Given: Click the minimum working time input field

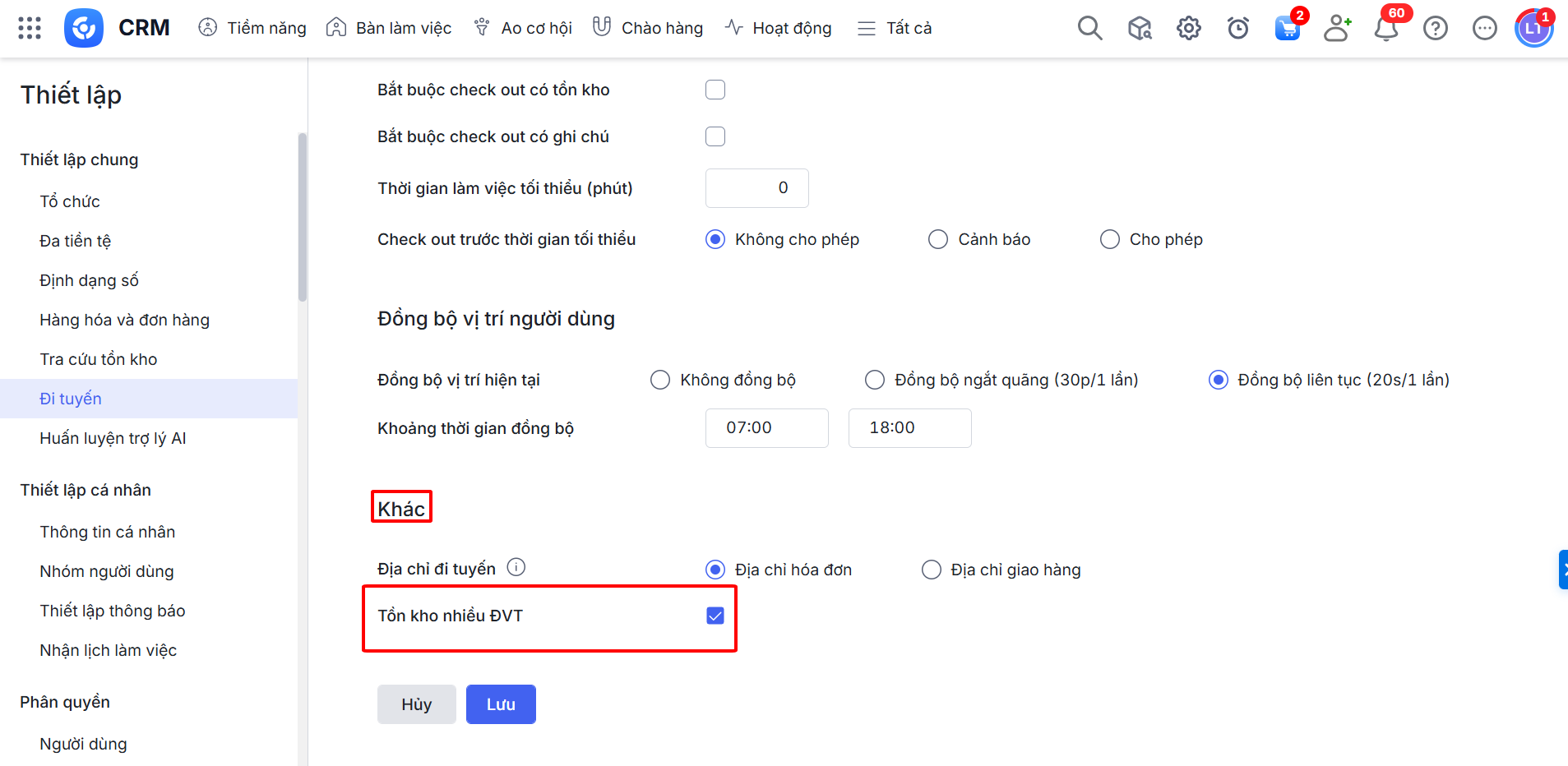Looking at the screenshot, I should [x=756, y=188].
